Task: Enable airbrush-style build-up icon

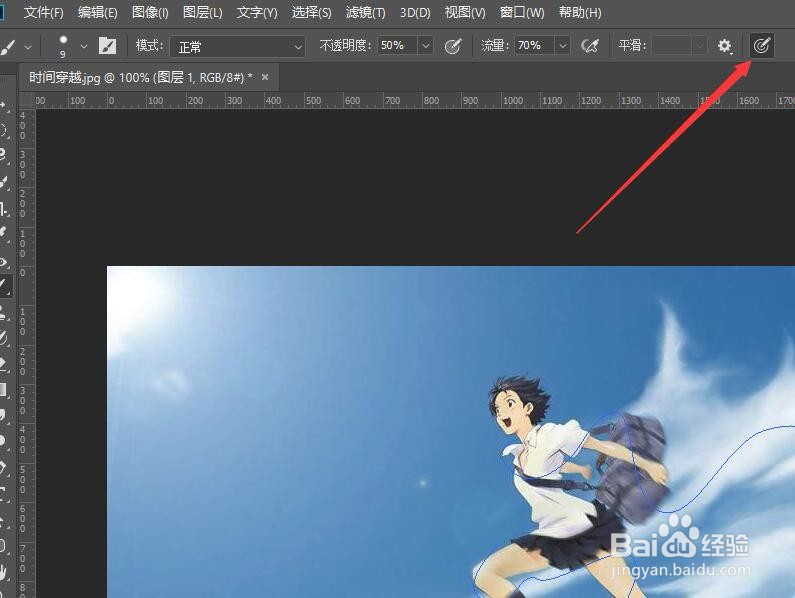Action: (590, 46)
